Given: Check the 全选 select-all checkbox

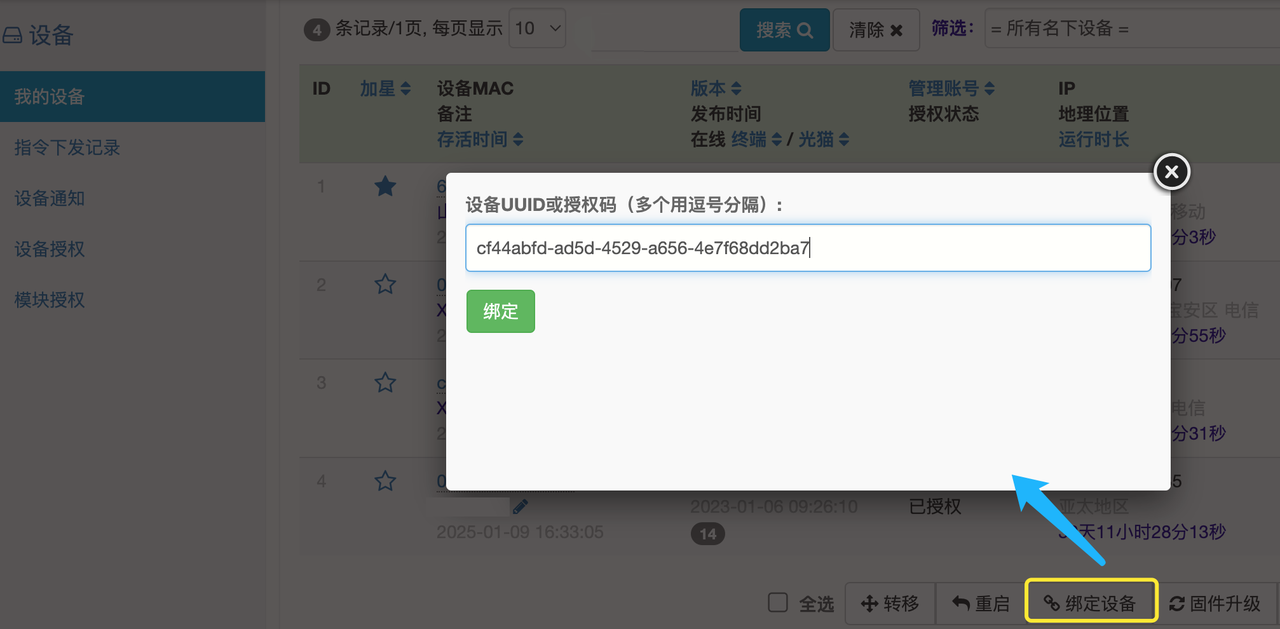Looking at the screenshot, I should coord(778,602).
